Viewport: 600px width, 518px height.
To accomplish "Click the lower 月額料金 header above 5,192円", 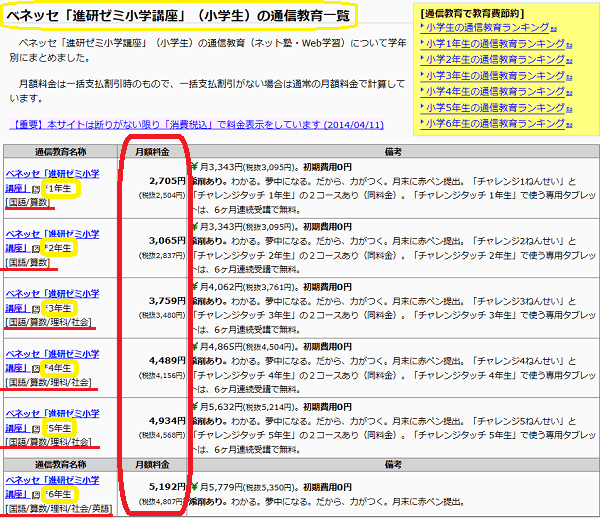I will click(x=152, y=465).
